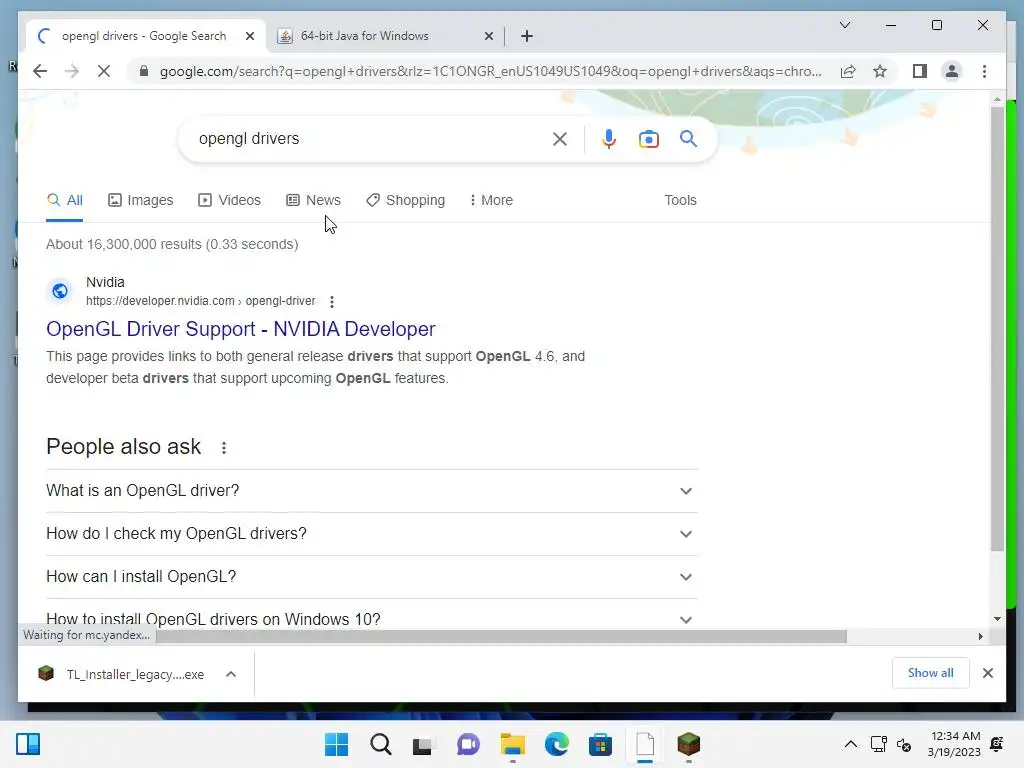Open File Explorer from the taskbar
The height and width of the screenshot is (768, 1024).
tap(513, 744)
